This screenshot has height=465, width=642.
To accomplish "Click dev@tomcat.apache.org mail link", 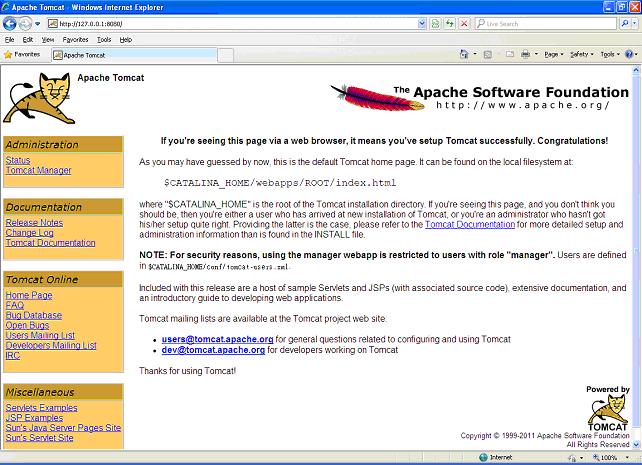I will (x=213, y=350).
